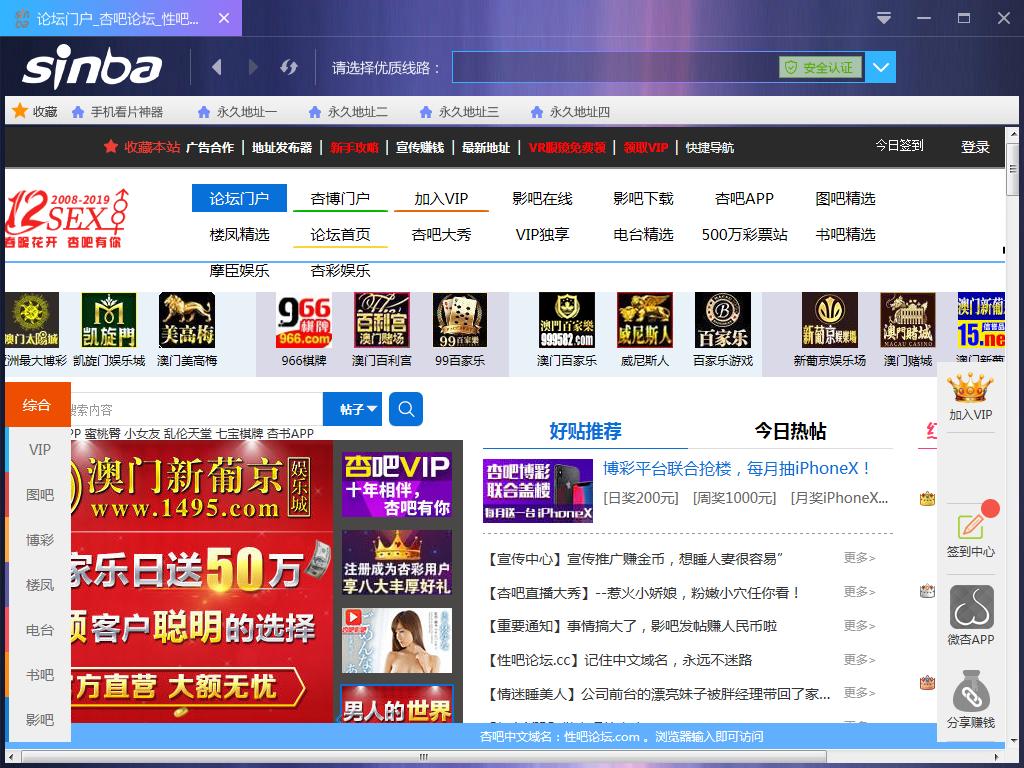Viewport: 1024px width, 768px height.
Task: Switch to the 好贴推荐 tab
Action: click(x=585, y=431)
